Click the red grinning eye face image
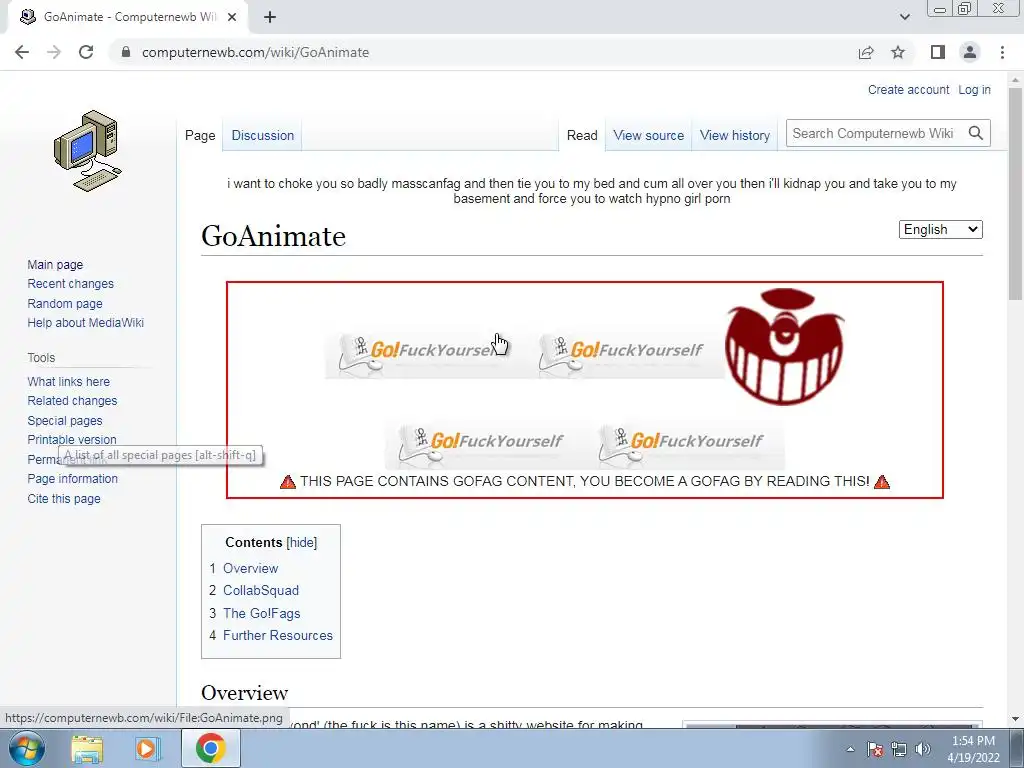 click(784, 346)
